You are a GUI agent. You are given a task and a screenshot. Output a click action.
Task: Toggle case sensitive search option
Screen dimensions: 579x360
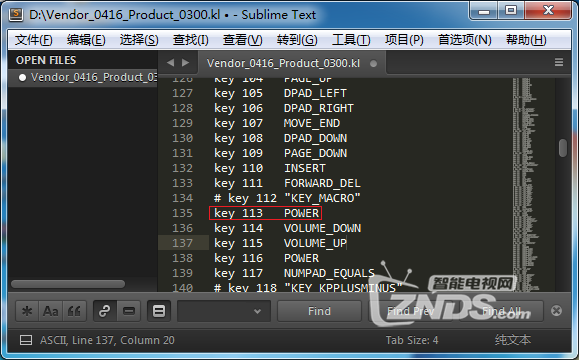click(x=51, y=311)
